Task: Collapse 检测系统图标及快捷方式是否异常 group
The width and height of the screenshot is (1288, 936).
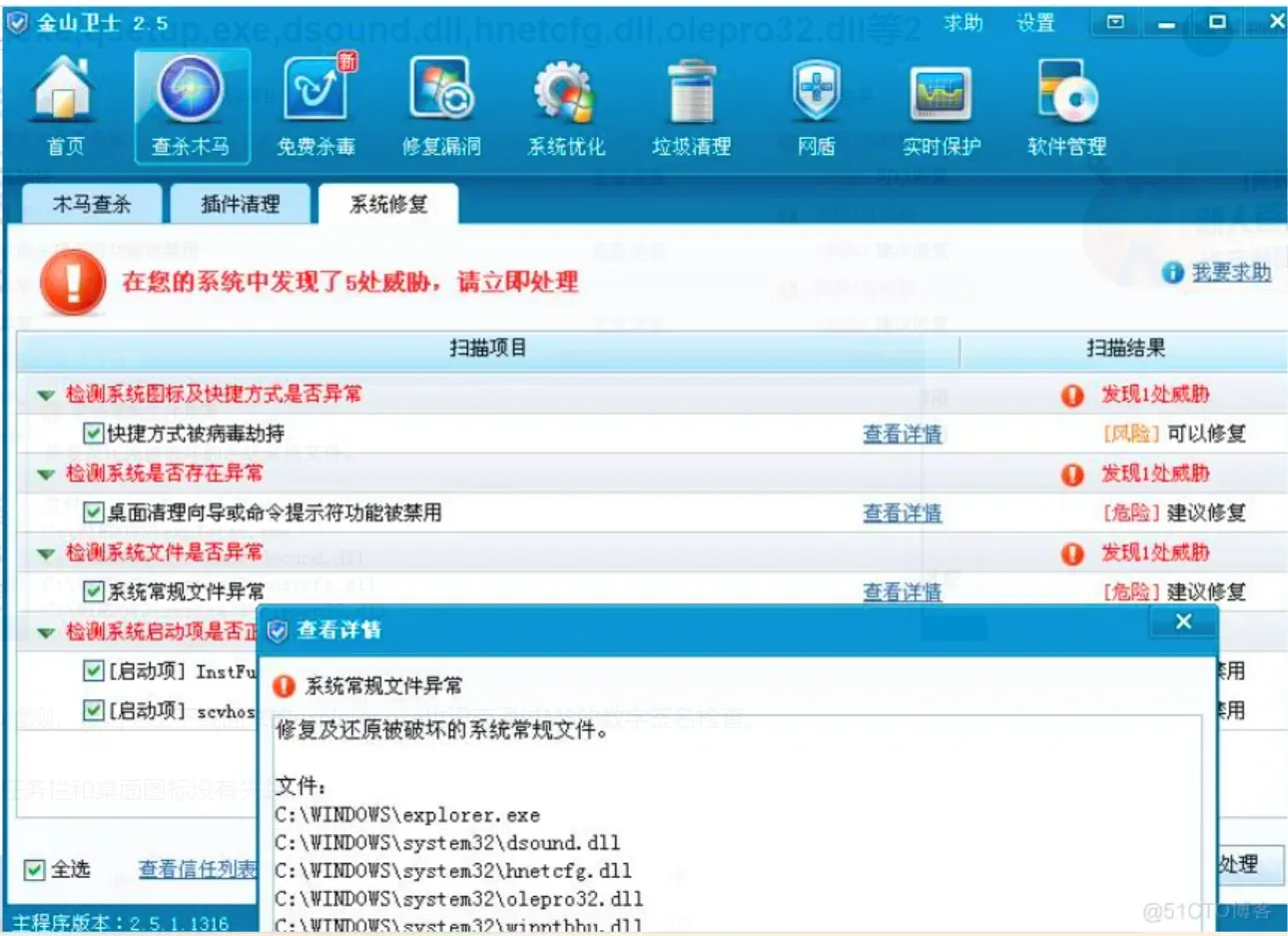Action: (x=45, y=396)
